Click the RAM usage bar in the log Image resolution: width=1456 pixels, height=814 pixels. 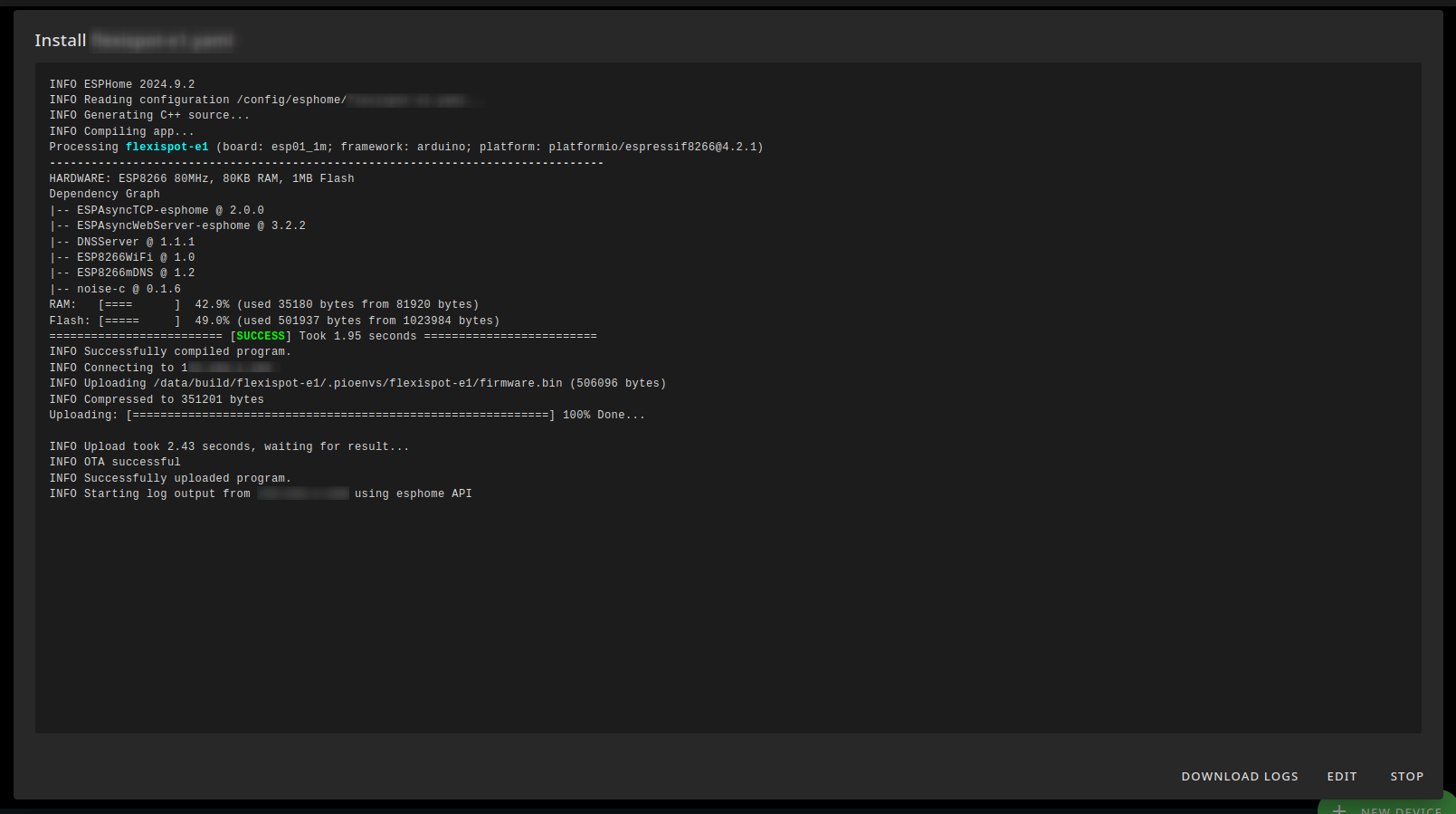click(x=139, y=305)
